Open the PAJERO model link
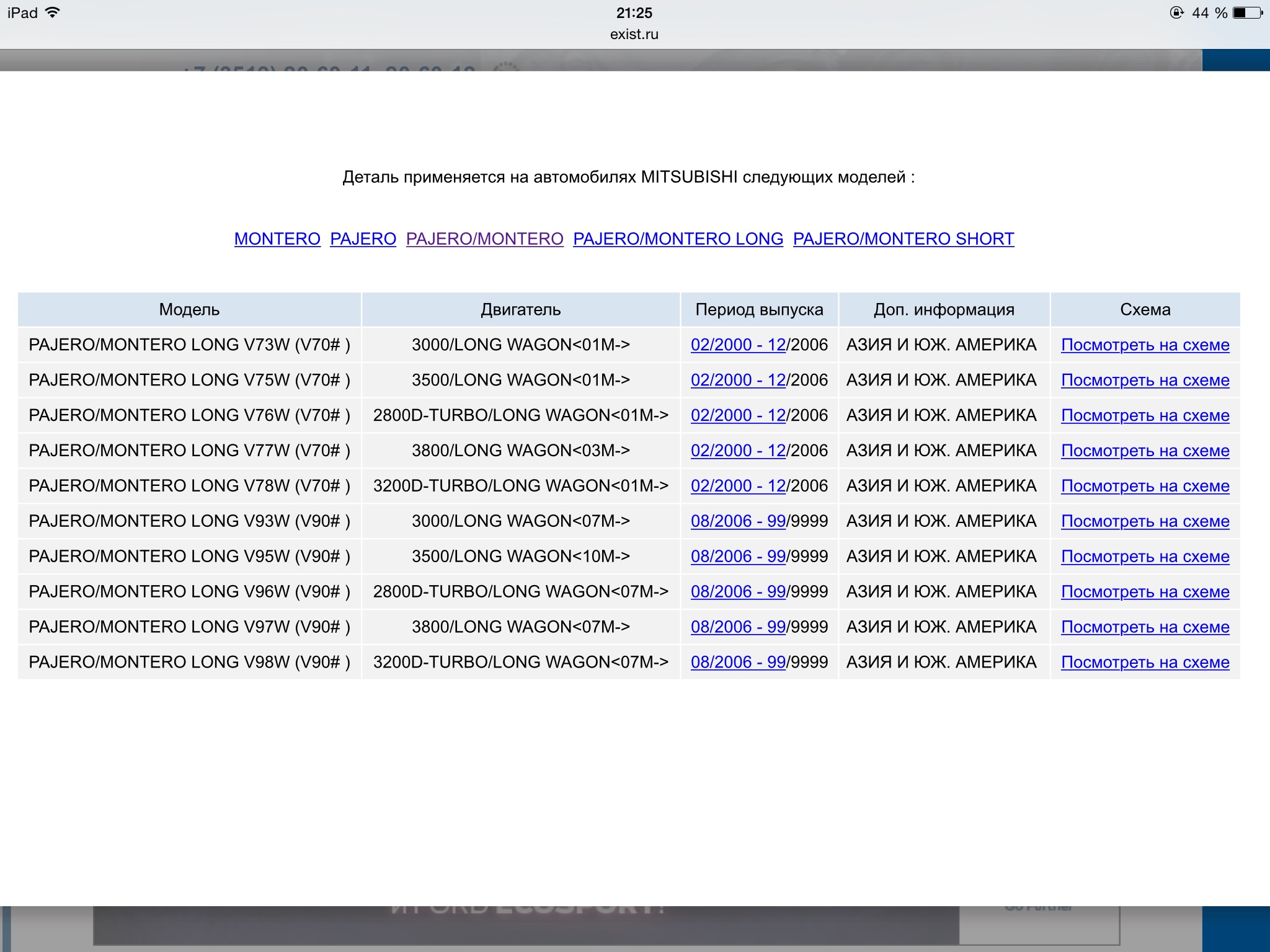 (x=363, y=239)
